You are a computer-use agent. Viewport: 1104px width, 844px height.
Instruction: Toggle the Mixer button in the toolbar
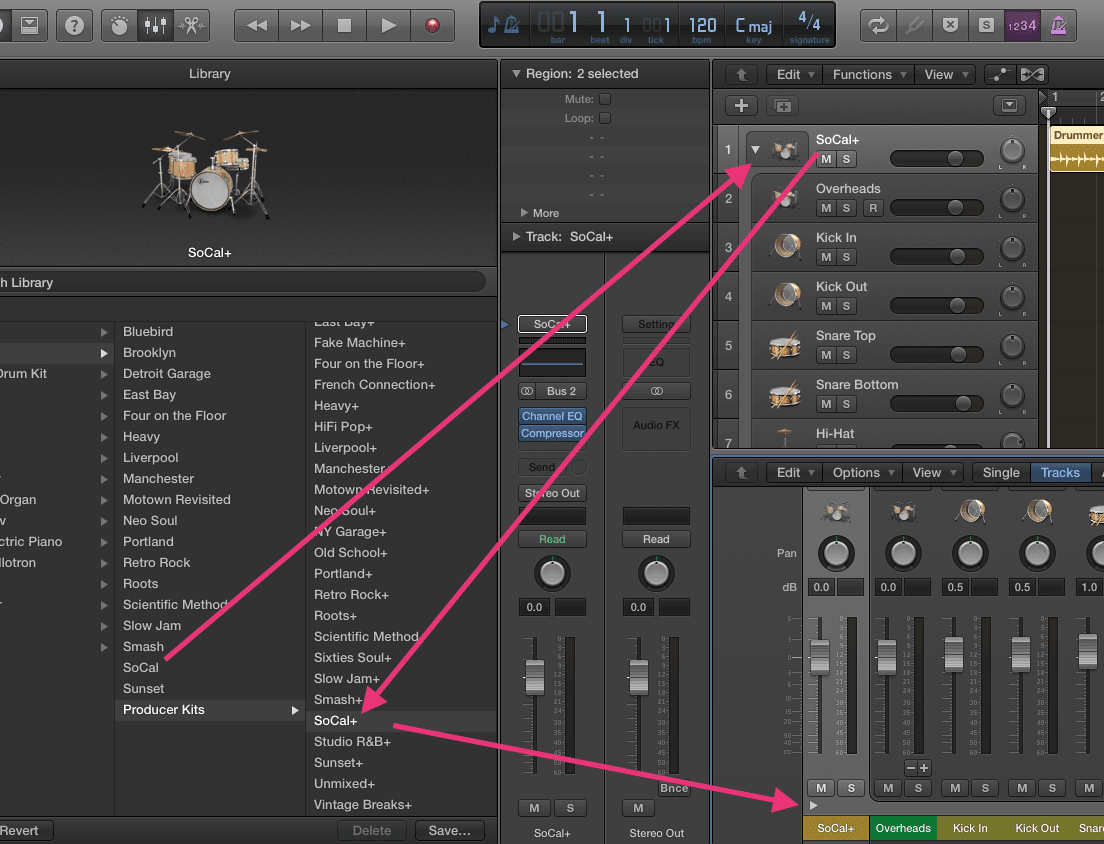(155, 26)
